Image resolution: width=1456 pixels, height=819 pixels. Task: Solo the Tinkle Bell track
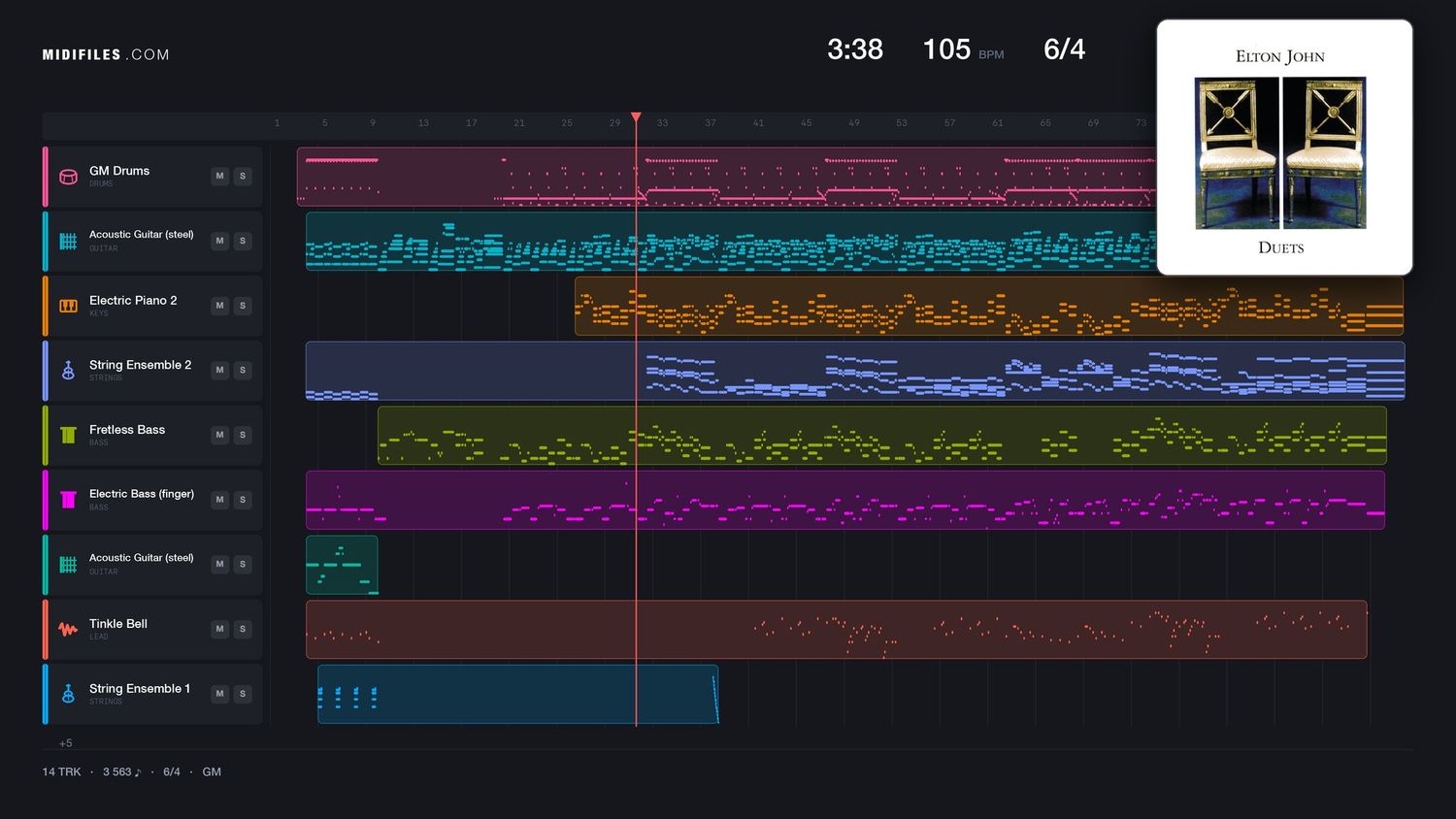coord(243,629)
